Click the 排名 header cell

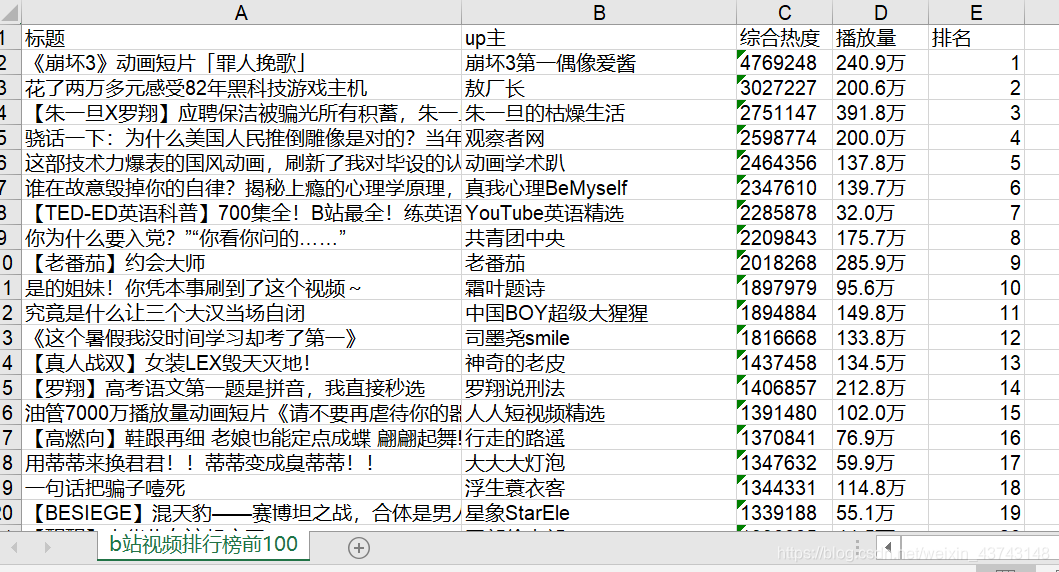pos(977,38)
